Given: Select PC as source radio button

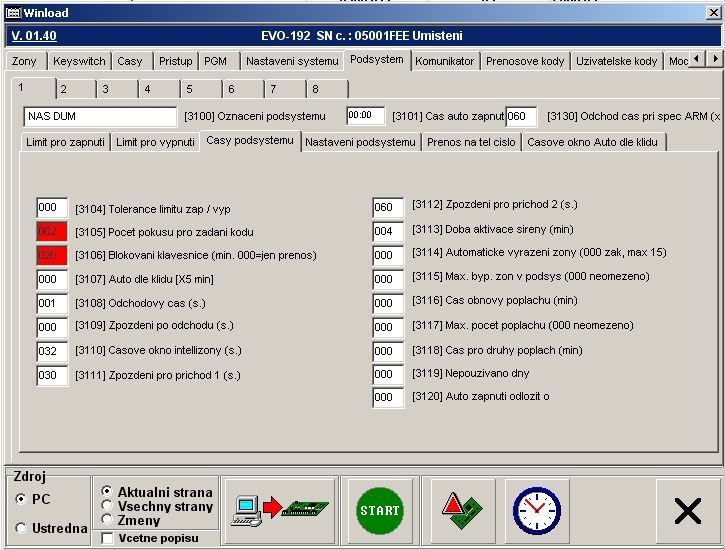Looking at the screenshot, I should click(x=21, y=498).
